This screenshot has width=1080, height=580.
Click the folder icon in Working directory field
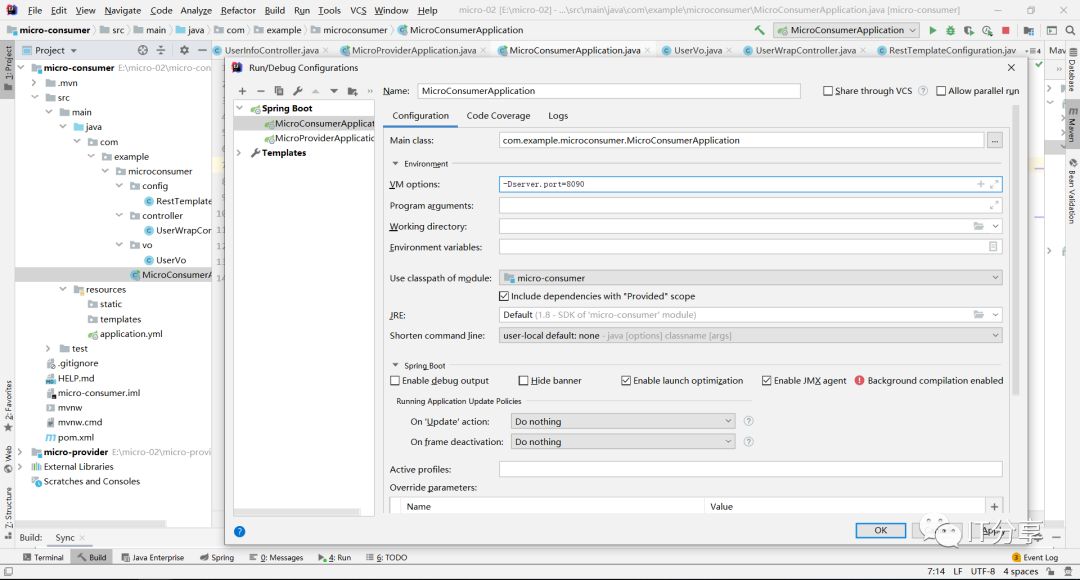978,226
